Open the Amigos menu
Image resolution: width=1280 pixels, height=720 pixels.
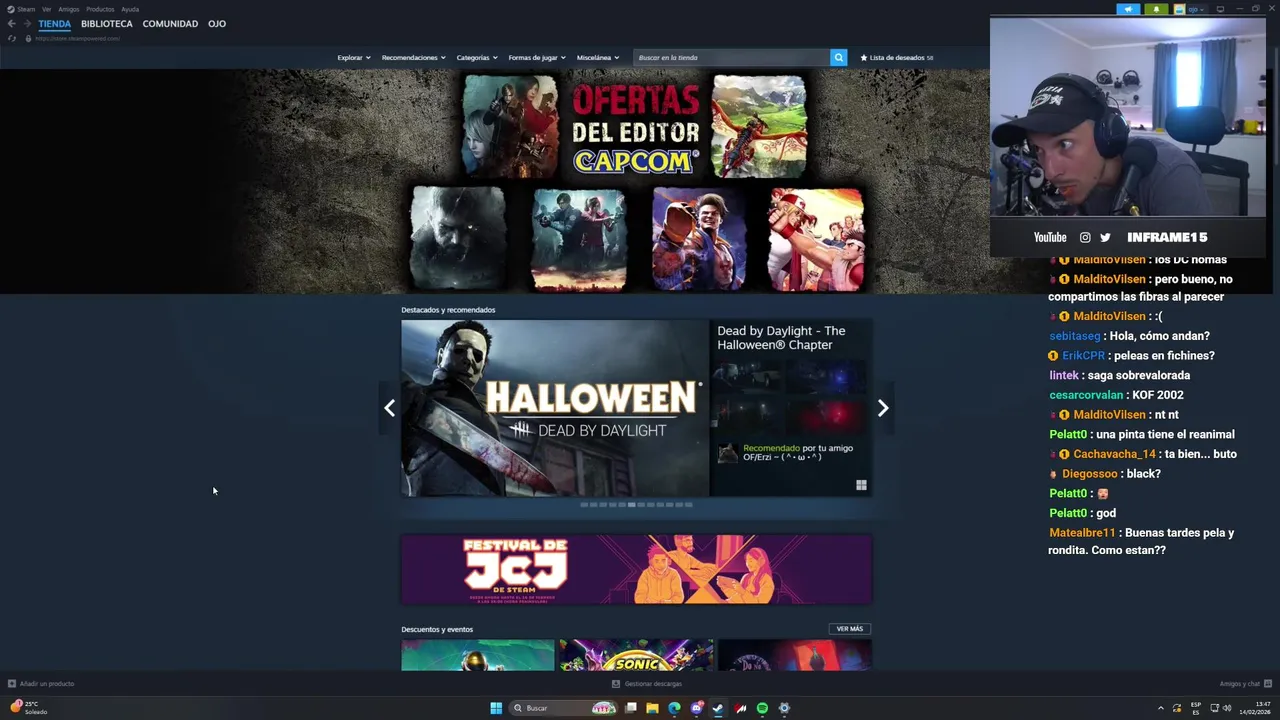[68, 9]
